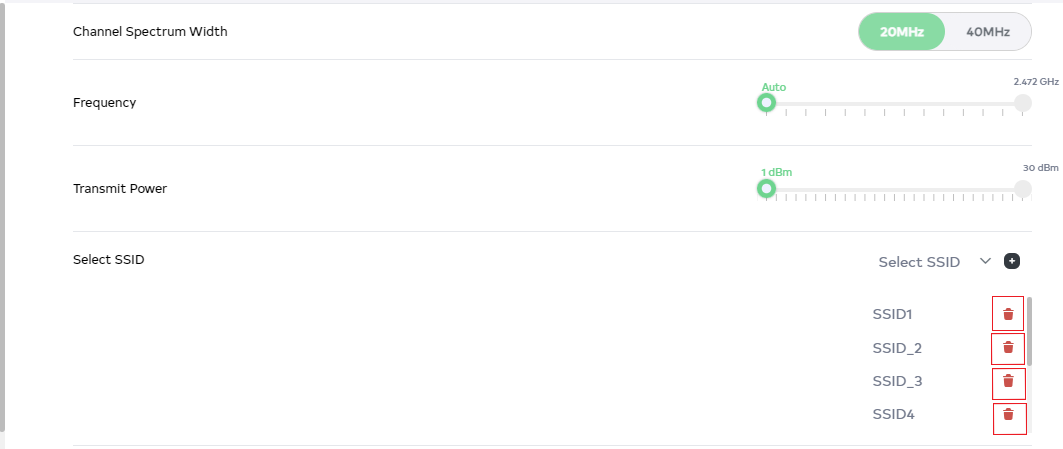Set Frequency slider to 2.472 GHz end
Image resolution: width=1063 pixels, height=449 pixels.
pos(1022,103)
